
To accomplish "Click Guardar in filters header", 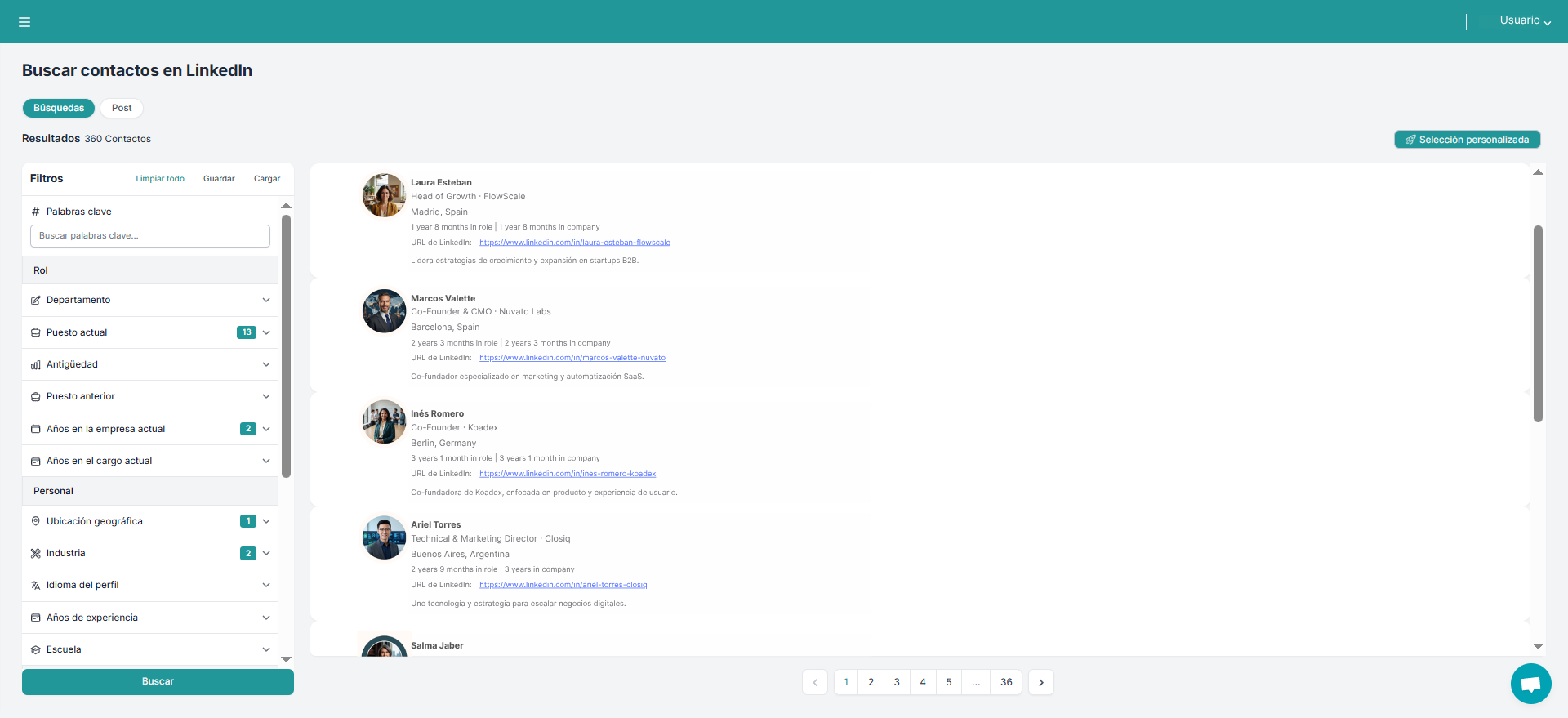I will click(x=219, y=179).
